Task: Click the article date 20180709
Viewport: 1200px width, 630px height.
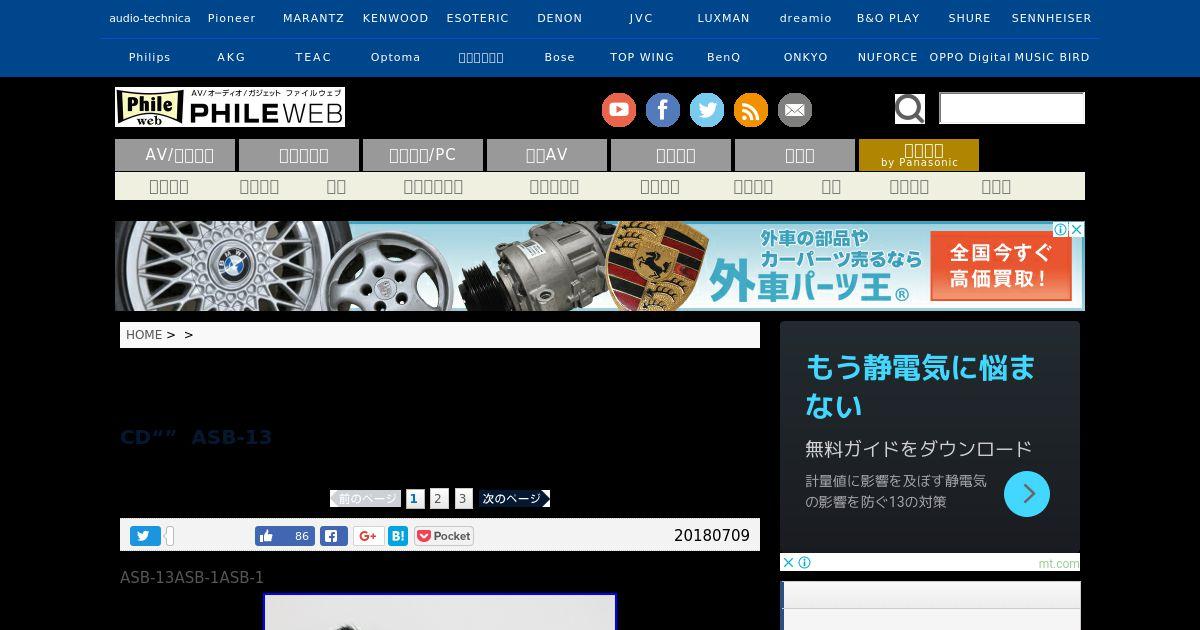Action: tap(712, 536)
